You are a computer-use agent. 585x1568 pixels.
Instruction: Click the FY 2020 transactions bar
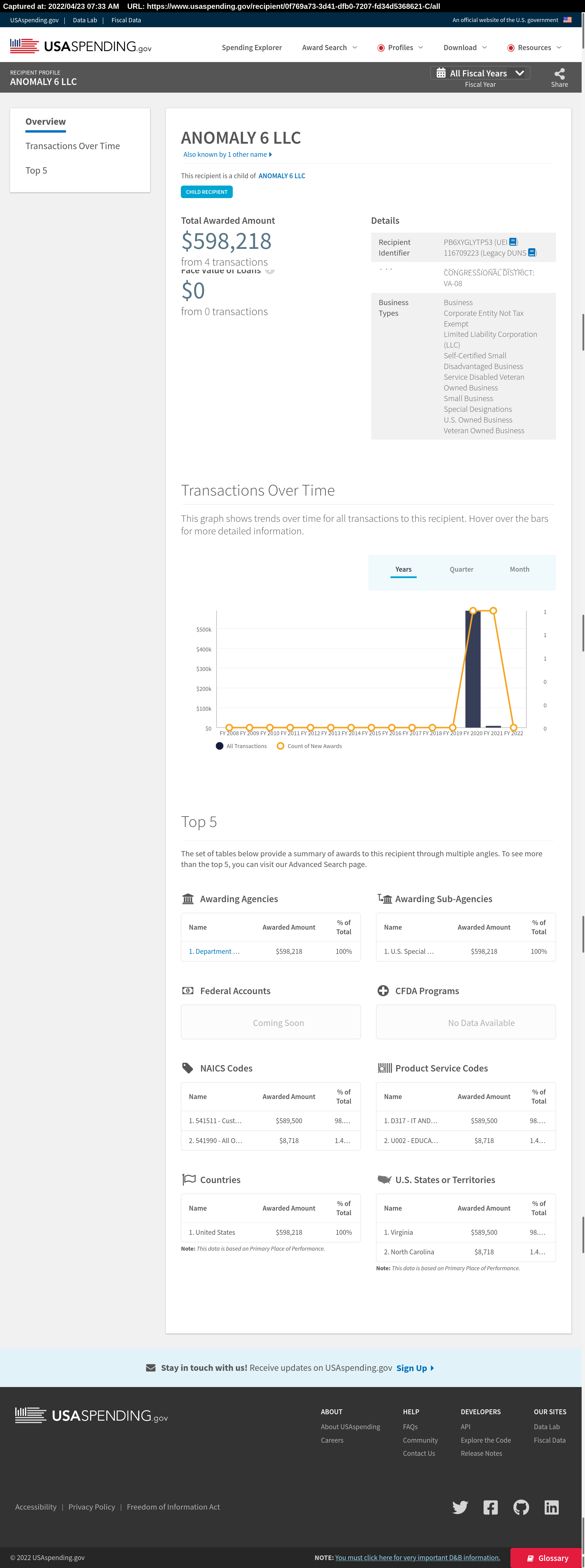(x=473, y=669)
